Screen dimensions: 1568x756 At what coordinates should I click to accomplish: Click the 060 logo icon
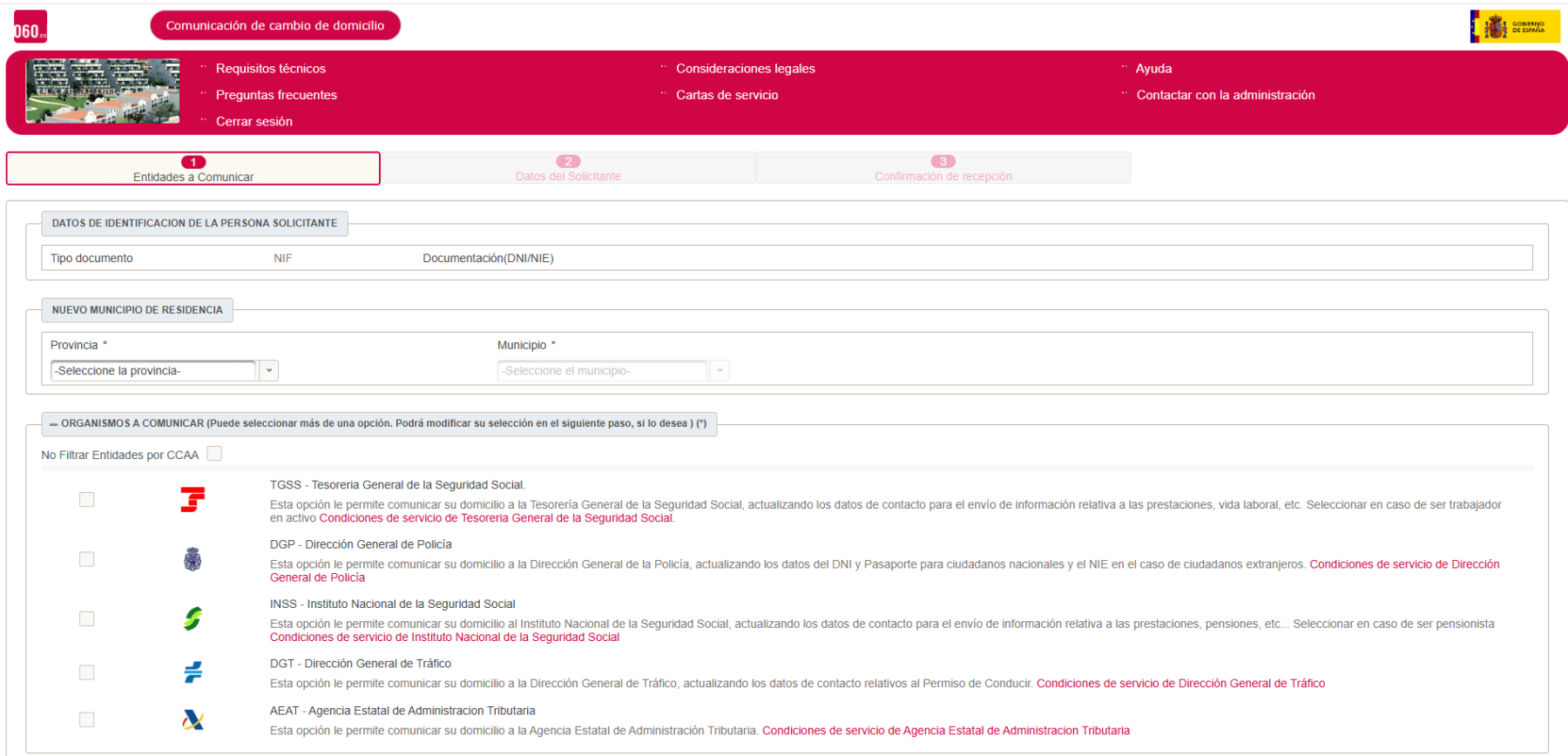30,26
